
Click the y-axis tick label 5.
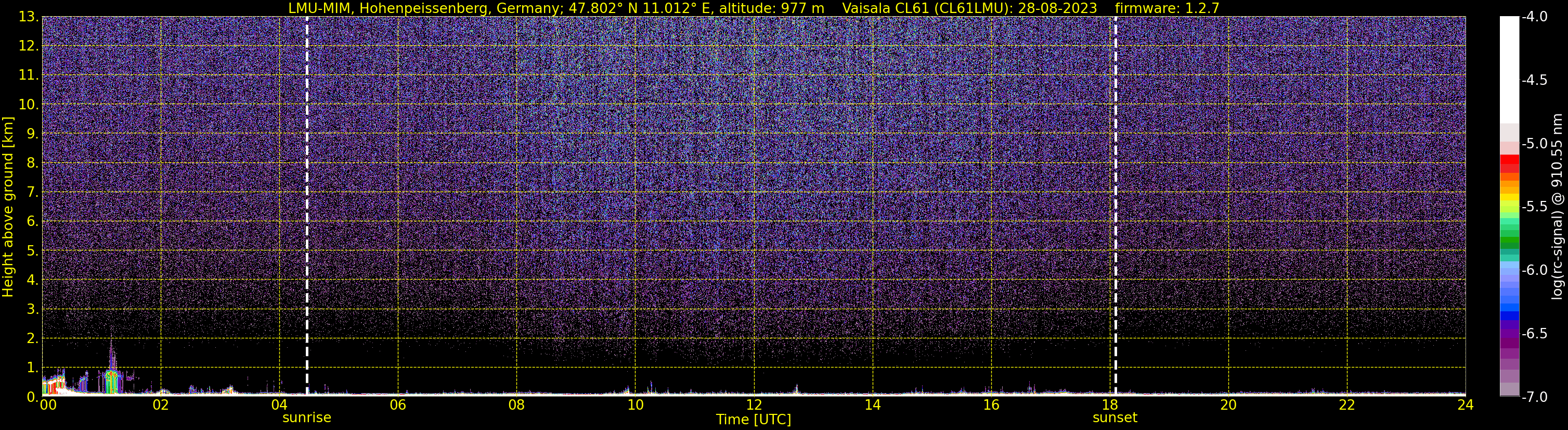32,250
